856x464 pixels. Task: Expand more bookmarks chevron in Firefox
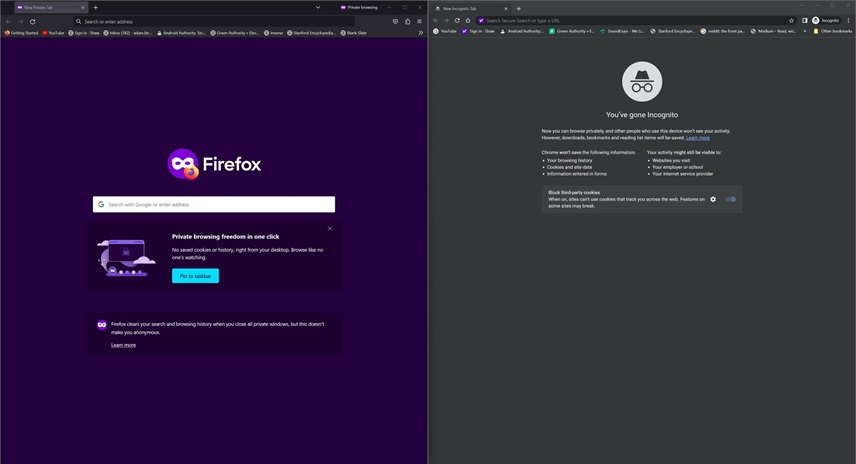[420, 33]
